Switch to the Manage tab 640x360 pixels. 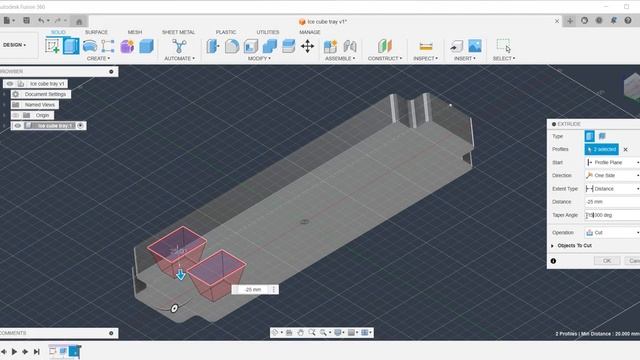point(310,32)
